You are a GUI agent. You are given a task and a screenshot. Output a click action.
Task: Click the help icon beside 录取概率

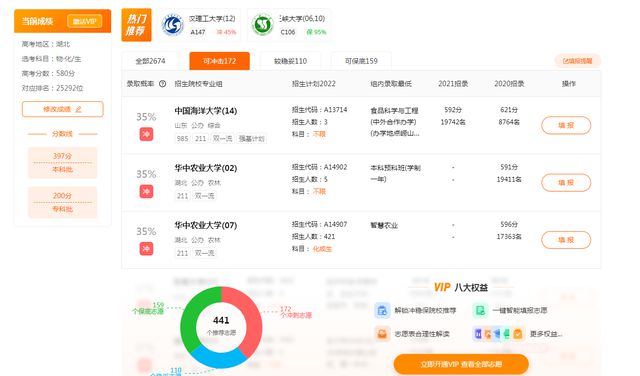162,84
